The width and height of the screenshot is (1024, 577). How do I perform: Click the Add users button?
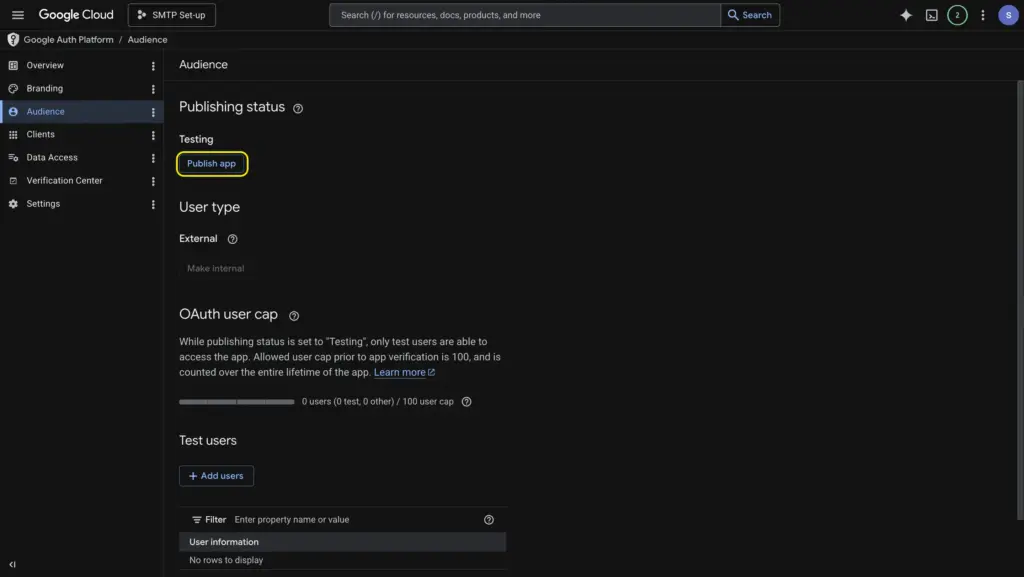tap(216, 476)
